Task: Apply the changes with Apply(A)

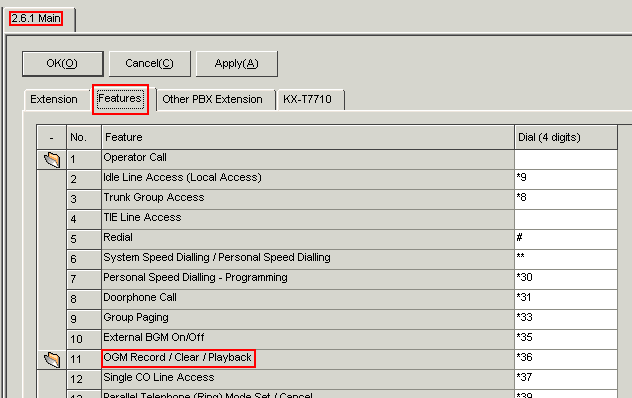Action: [237, 64]
